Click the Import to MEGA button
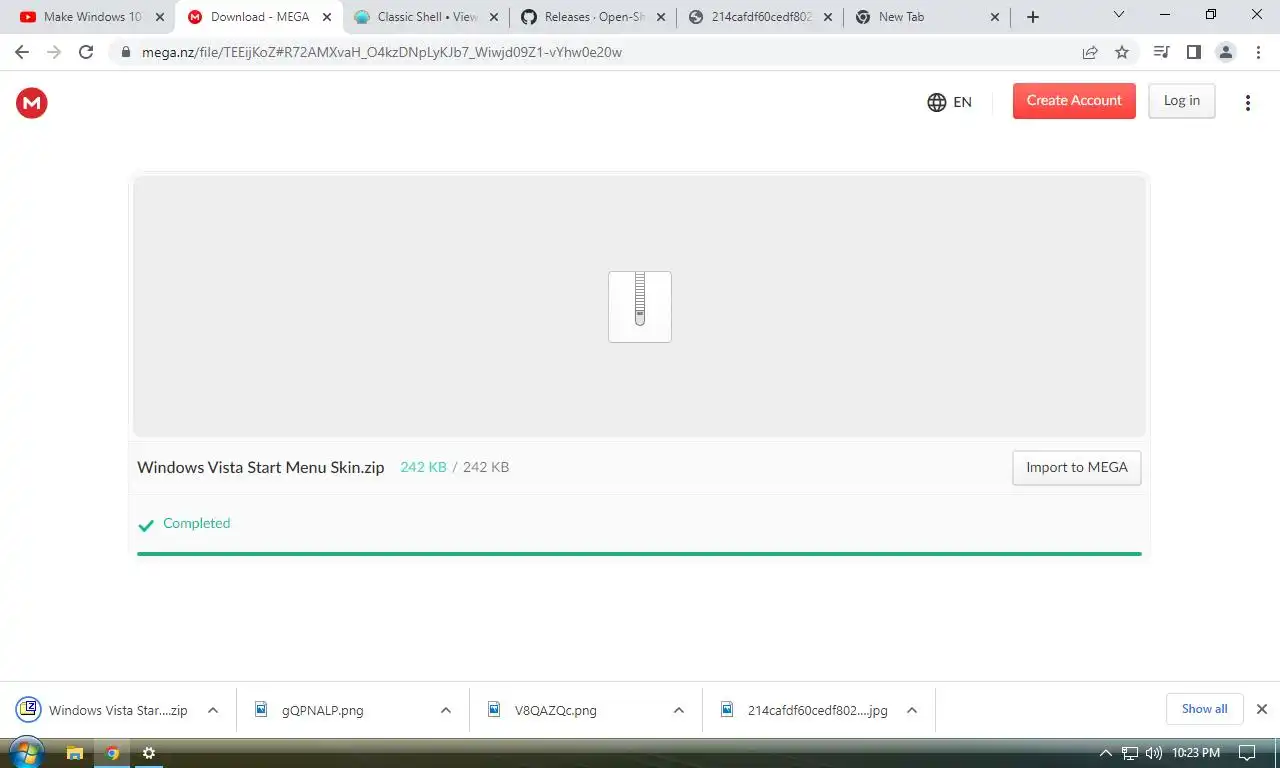 [1076, 467]
